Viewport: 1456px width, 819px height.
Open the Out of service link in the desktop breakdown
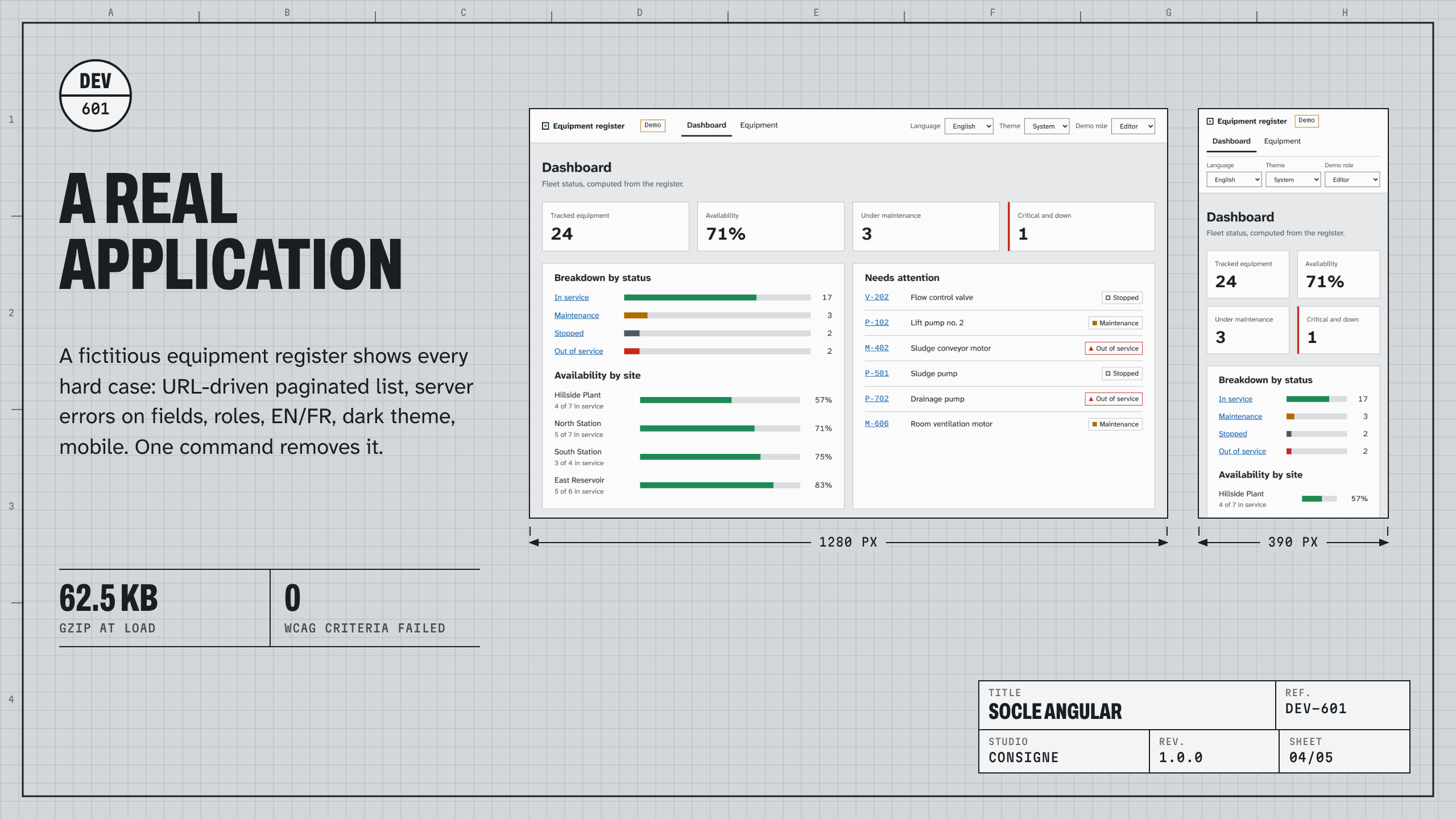578,351
